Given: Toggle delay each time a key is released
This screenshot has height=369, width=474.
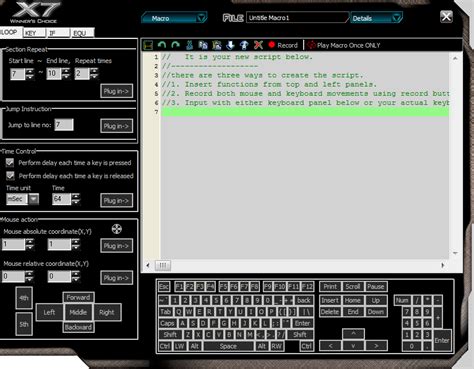Looking at the screenshot, I should pos(10,175).
